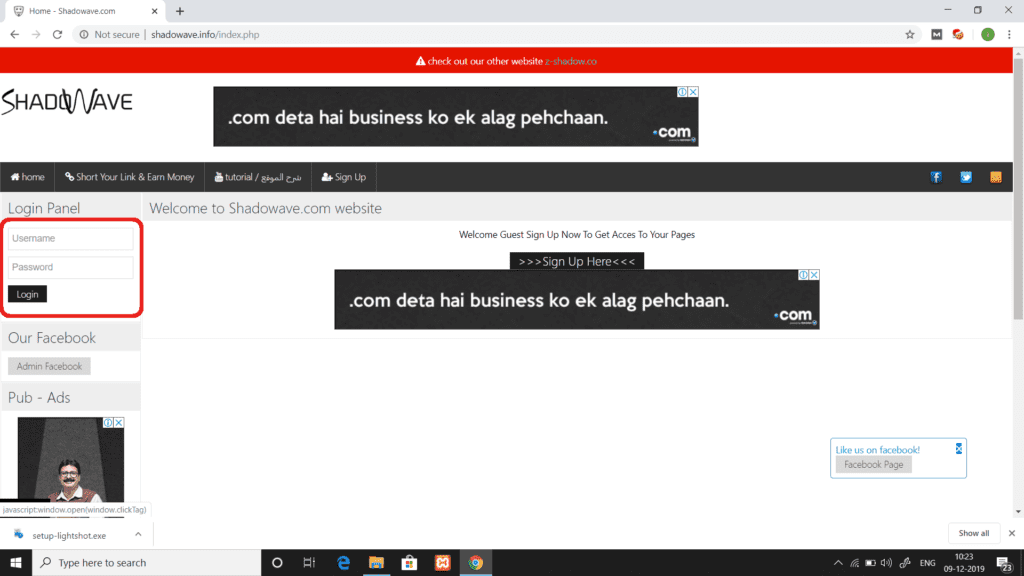Open Chrome profile avatar
Image resolution: width=1024 pixels, height=576 pixels.
tap(987, 35)
